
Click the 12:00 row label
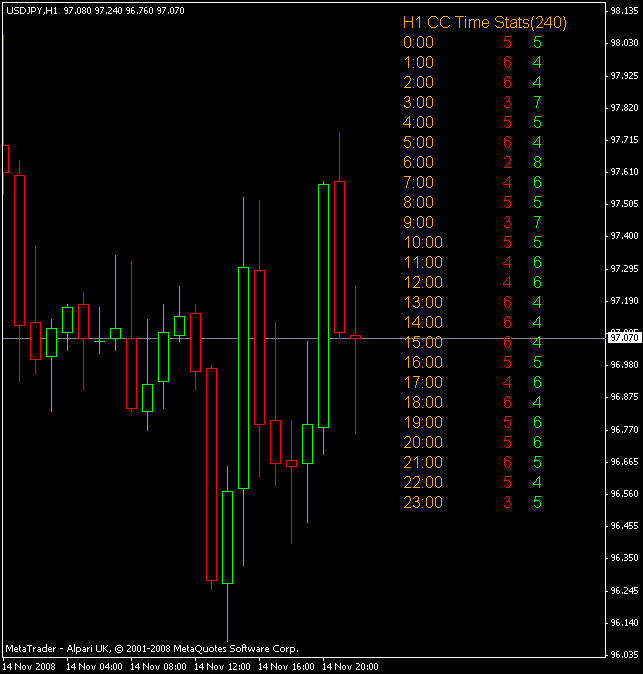423,282
